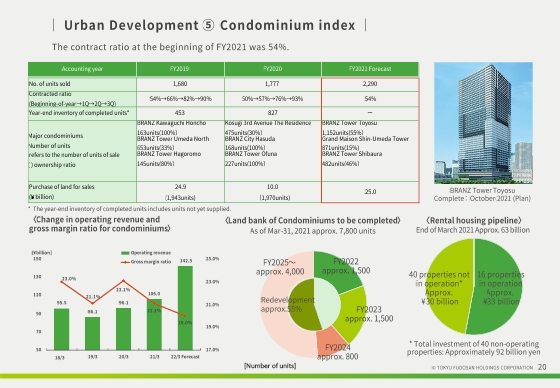
Task: Click the 'FY2023 approx. 1,500' donut label
Action: tap(369, 314)
